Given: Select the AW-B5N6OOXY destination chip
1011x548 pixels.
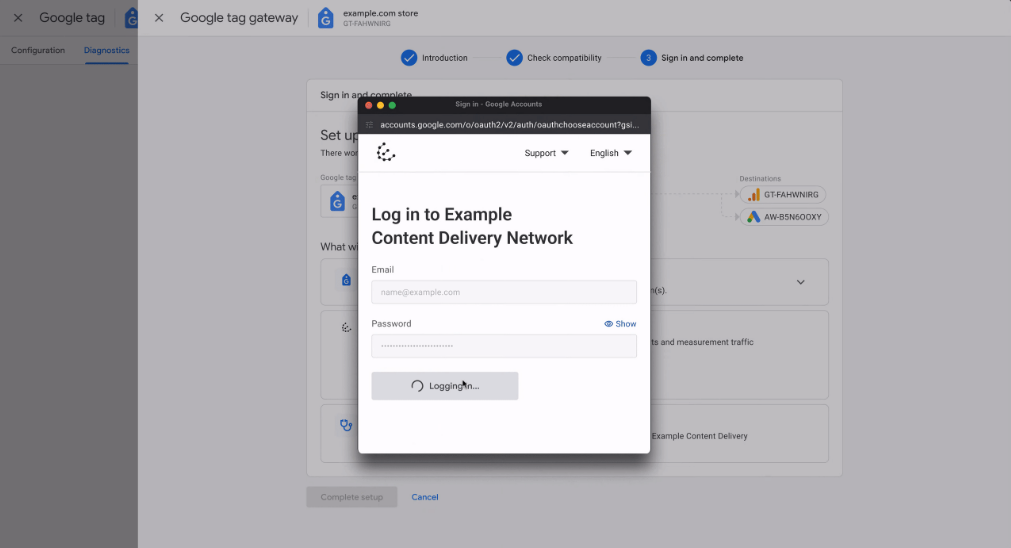Looking at the screenshot, I should coord(784,217).
